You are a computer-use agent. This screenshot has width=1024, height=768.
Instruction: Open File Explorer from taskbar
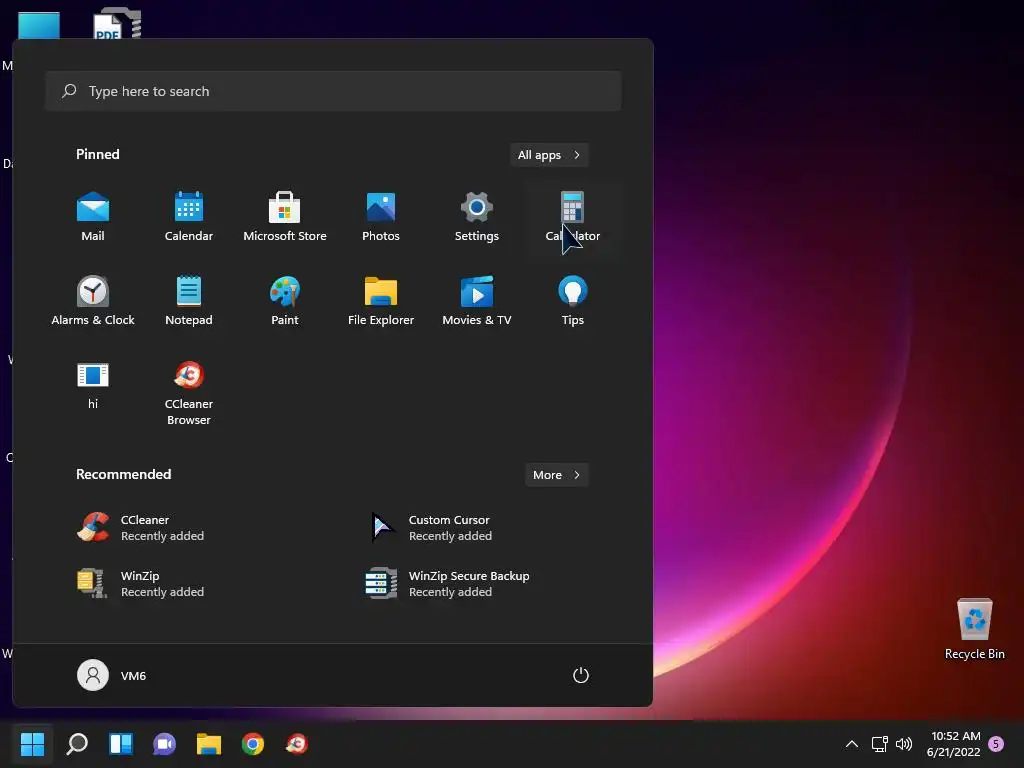209,744
